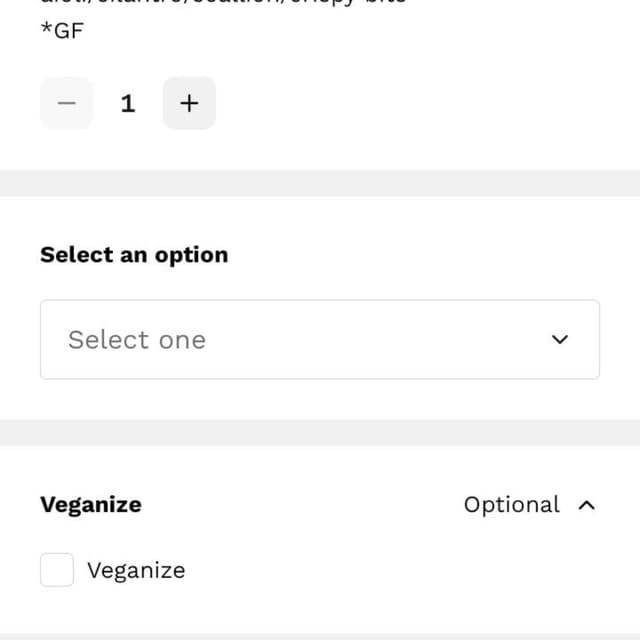
Task: Collapse Veganize section using the up chevron
Action: [x=587, y=505]
